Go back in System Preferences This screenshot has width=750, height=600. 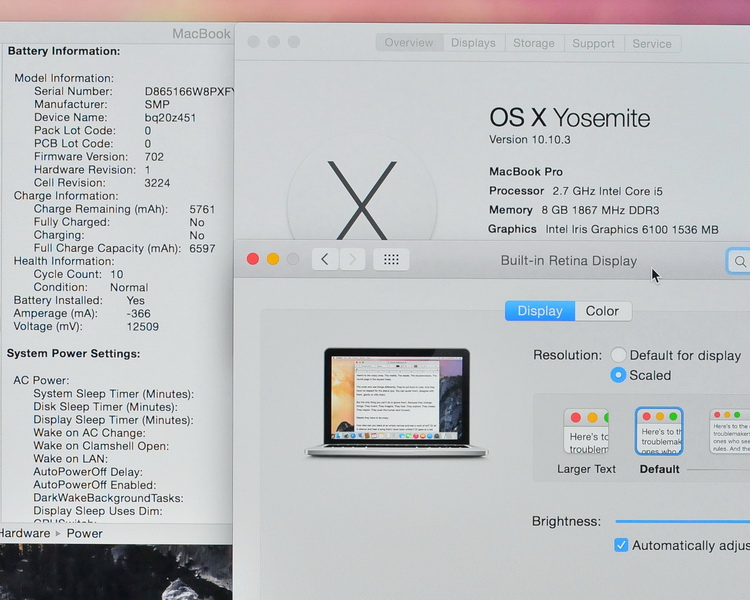tap(325, 259)
